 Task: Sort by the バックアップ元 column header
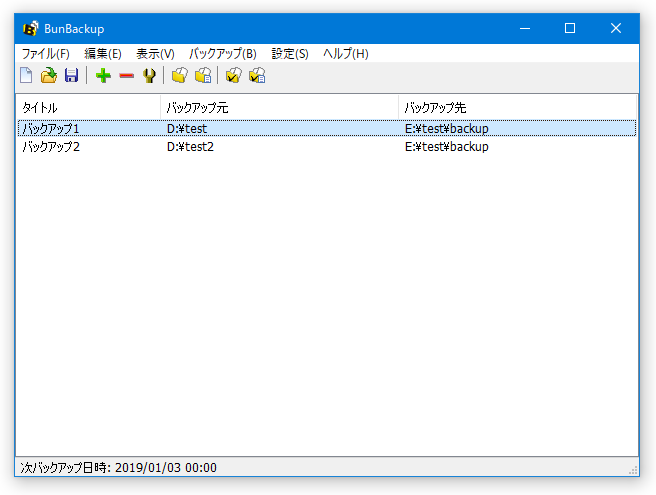pyautogui.click(x=279, y=108)
